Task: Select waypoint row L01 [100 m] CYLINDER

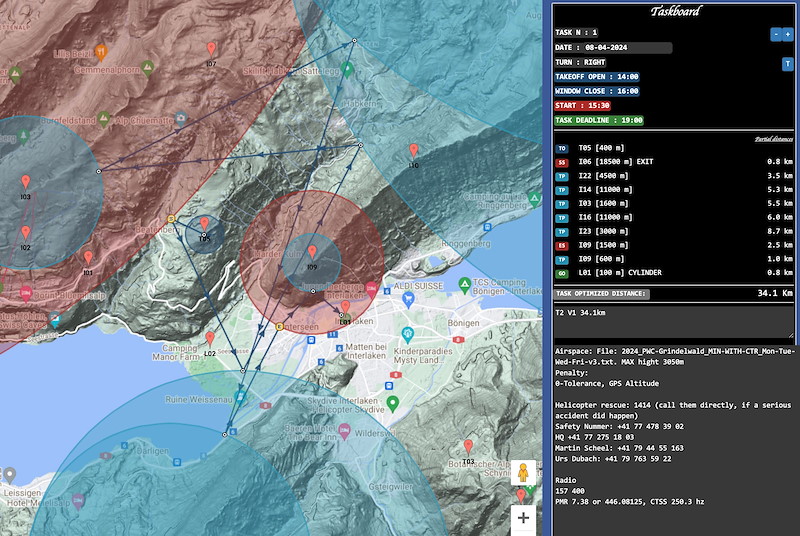Action: click(673, 273)
